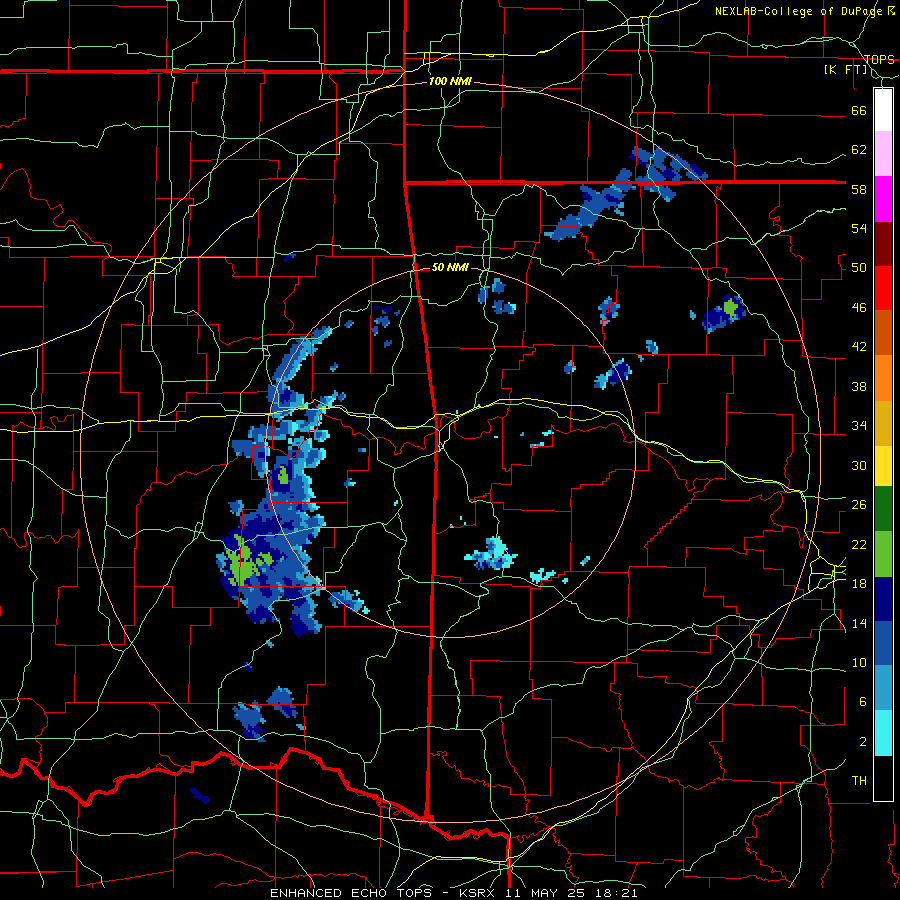
Task: Click the yellow legend swatch
Action: 883,466
